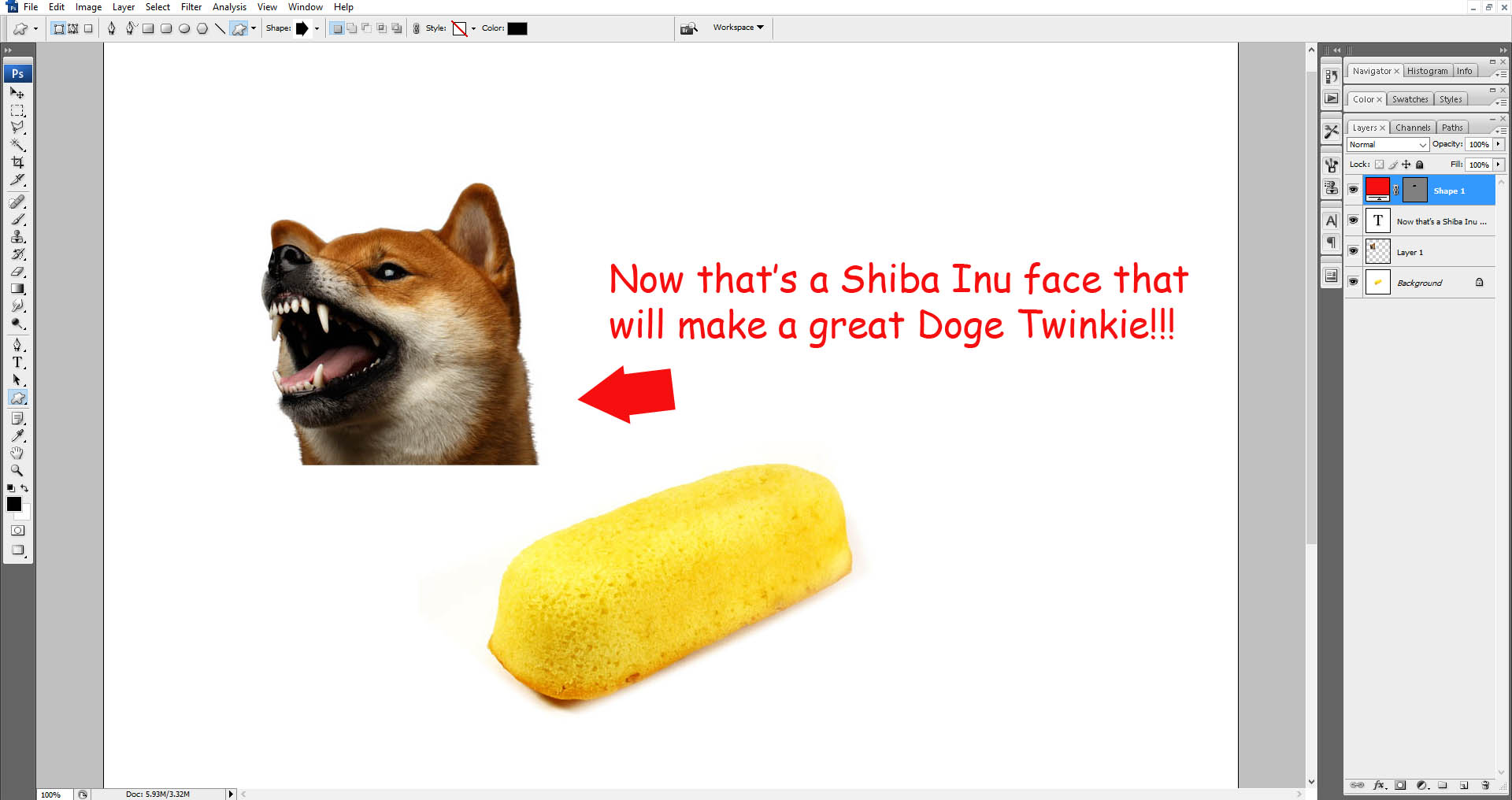Open geometry options arrow beside shape tools
Screen dimensions: 1512x800
coord(254,28)
